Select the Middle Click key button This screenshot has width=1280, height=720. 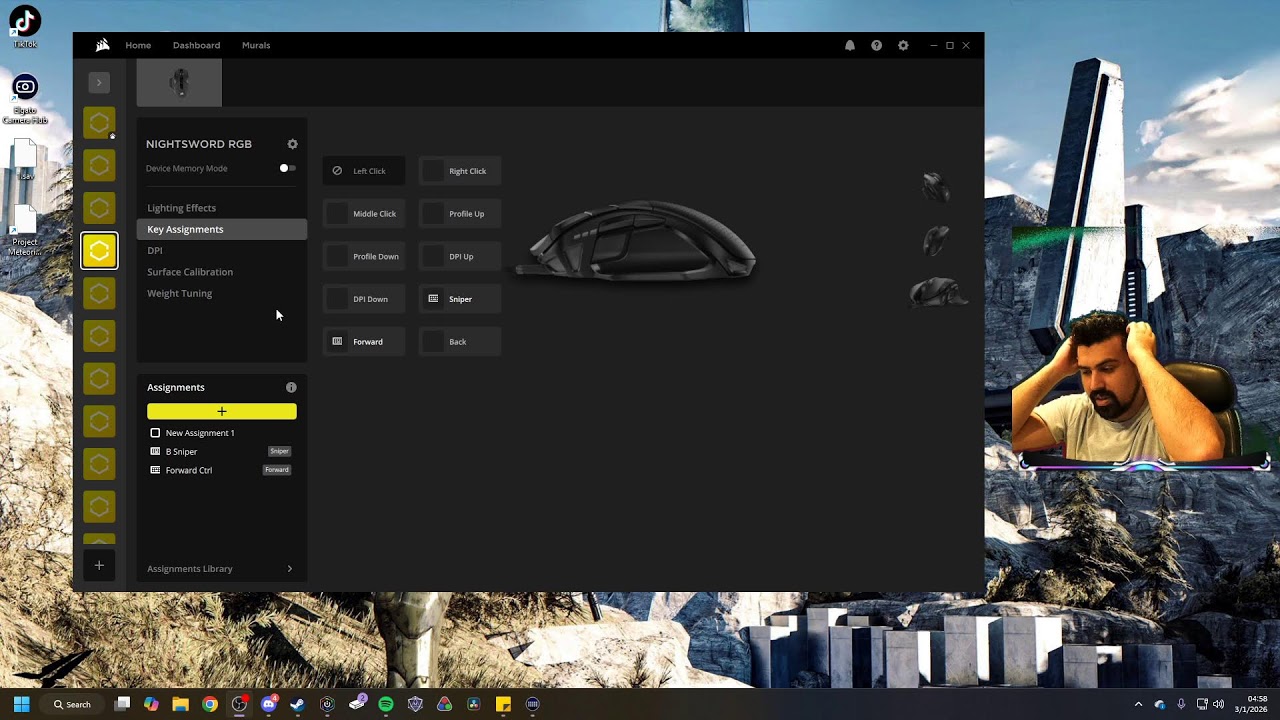[x=364, y=214]
